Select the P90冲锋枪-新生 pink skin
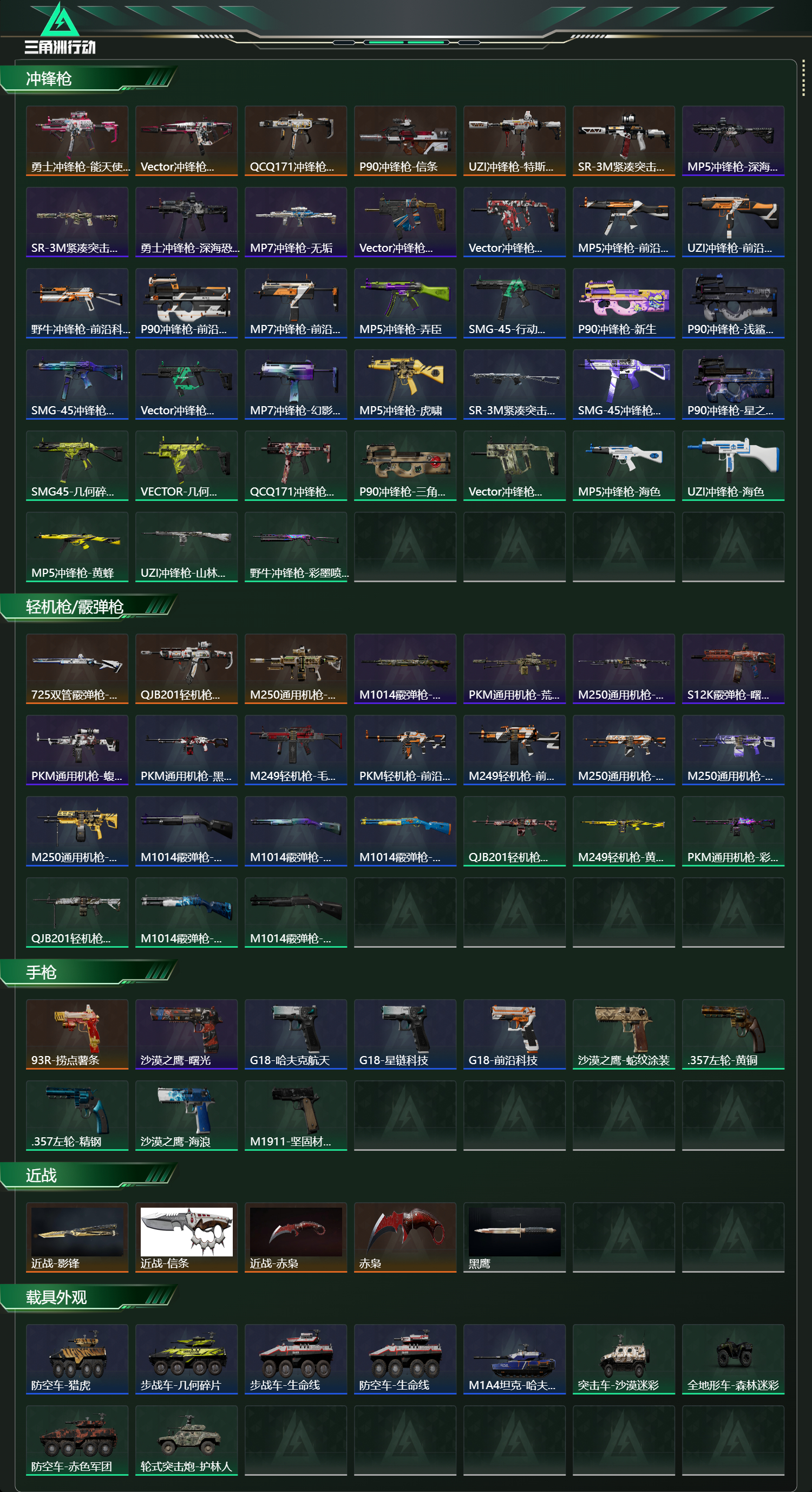 [x=623, y=303]
